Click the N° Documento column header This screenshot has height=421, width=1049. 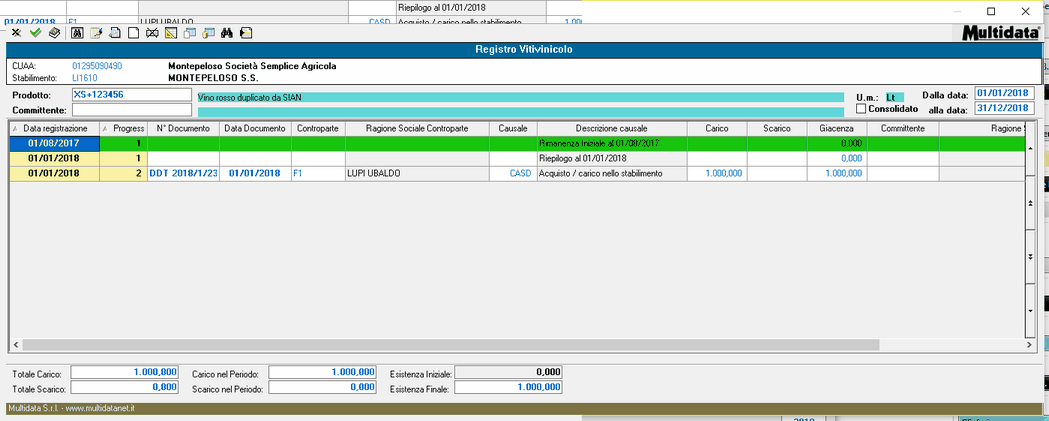183,128
